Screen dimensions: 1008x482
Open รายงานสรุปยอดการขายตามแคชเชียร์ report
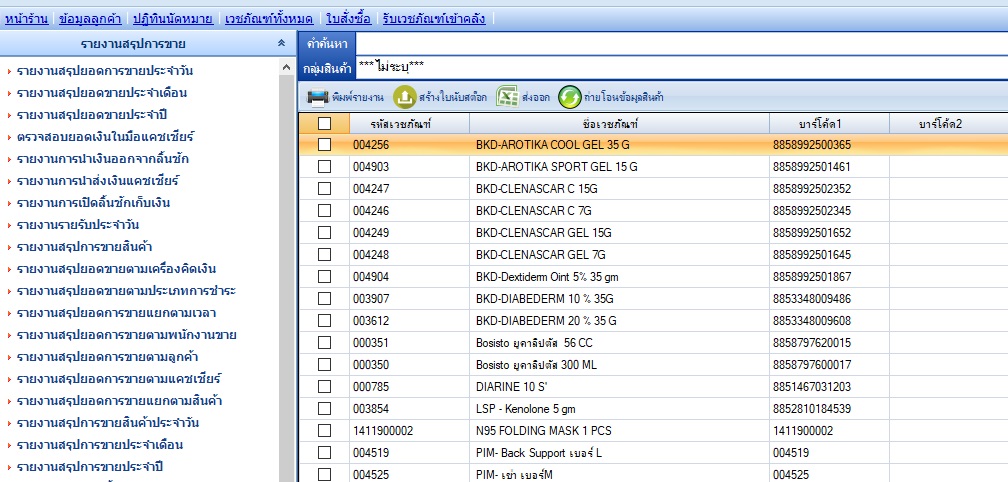point(119,379)
